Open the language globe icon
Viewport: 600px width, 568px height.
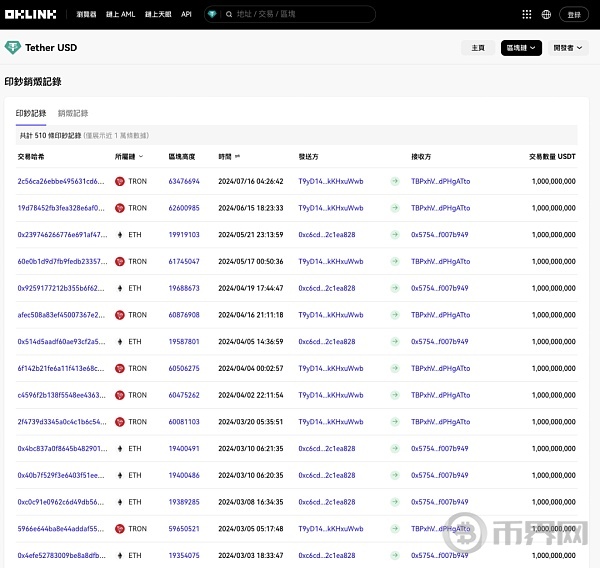[x=546, y=15]
